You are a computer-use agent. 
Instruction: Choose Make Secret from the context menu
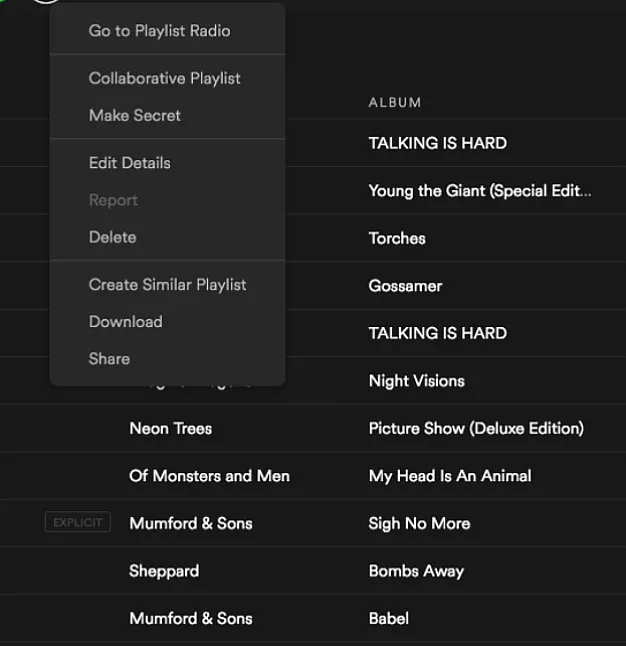point(134,116)
